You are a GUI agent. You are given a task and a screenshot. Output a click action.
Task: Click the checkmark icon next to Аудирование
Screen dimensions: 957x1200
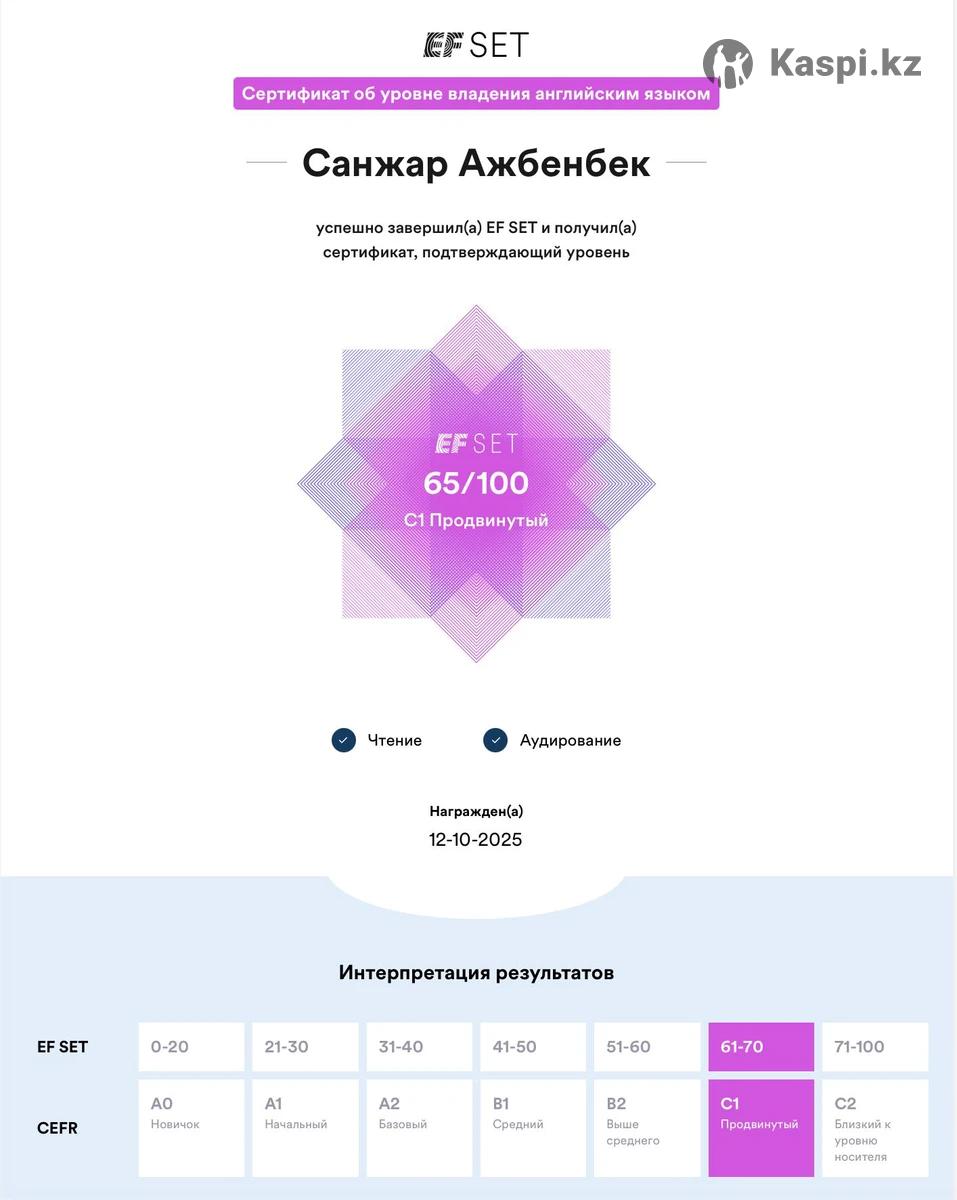pyautogui.click(x=495, y=740)
